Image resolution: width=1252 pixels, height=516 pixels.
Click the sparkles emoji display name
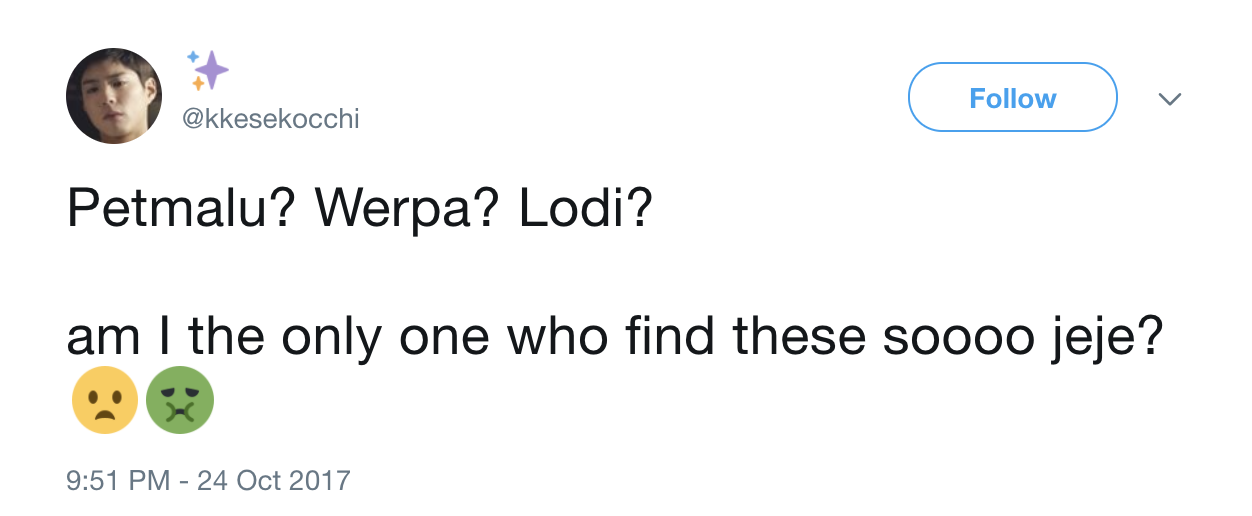(209, 69)
